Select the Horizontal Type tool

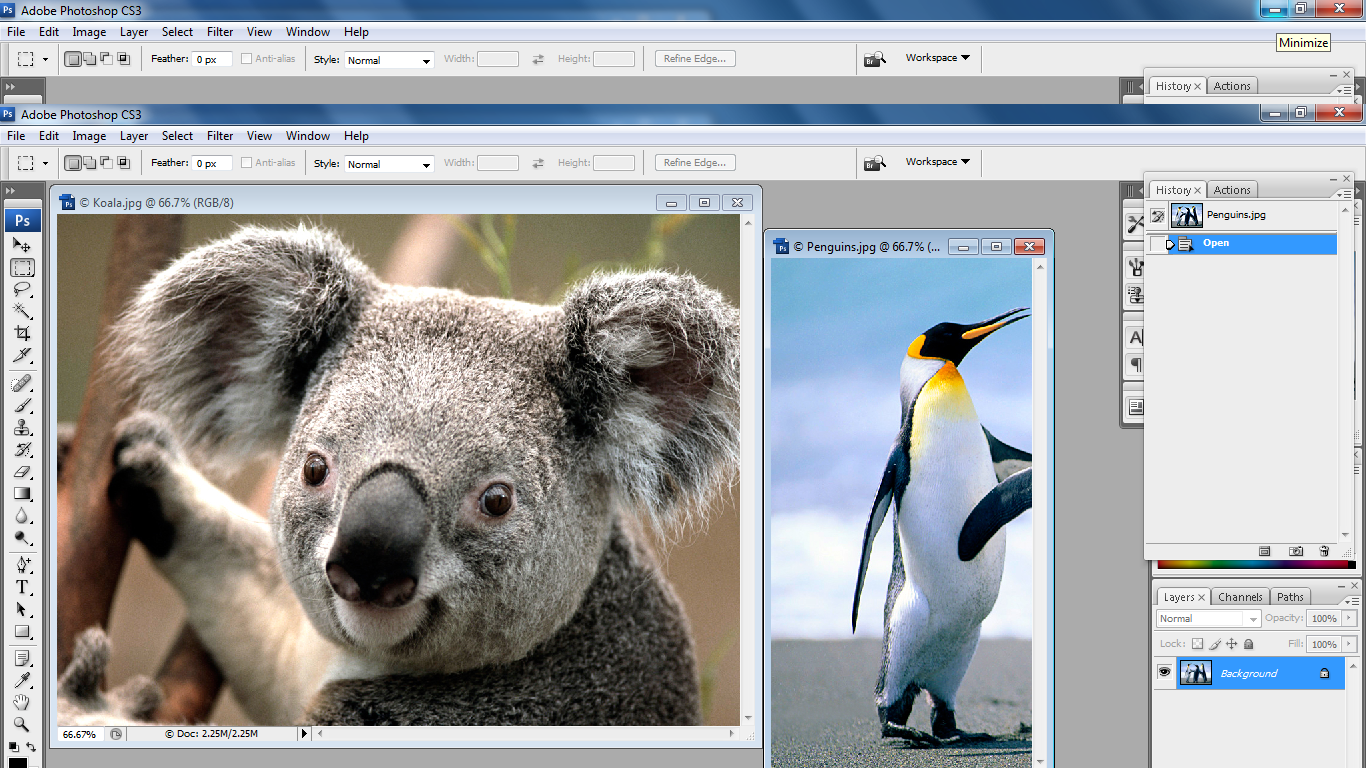point(22,587)
